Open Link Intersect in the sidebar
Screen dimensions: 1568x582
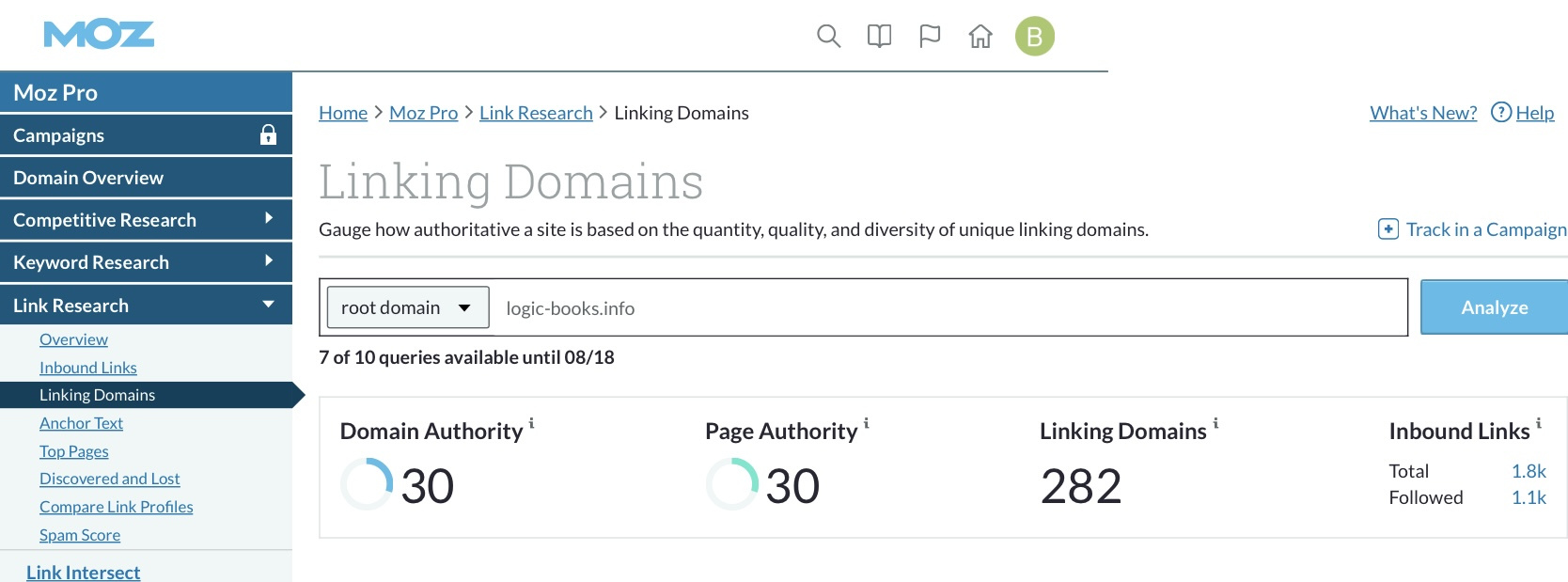click(x=84, y=572)
